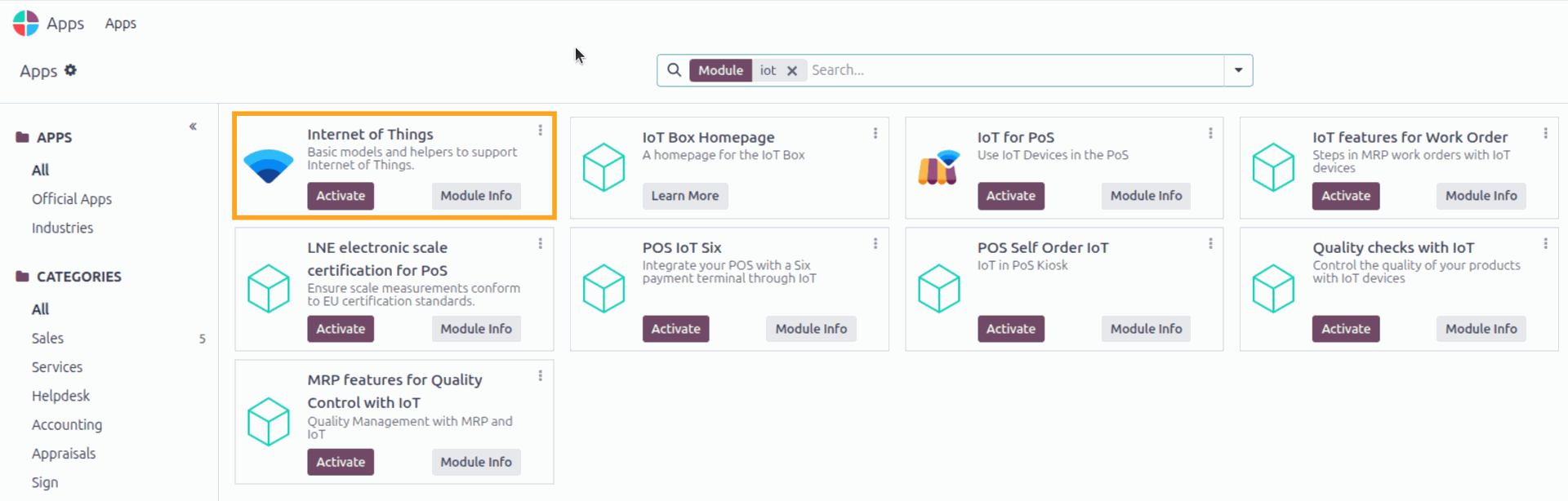
Task: Filter by Helpdesk category
Action: point(60,396)
